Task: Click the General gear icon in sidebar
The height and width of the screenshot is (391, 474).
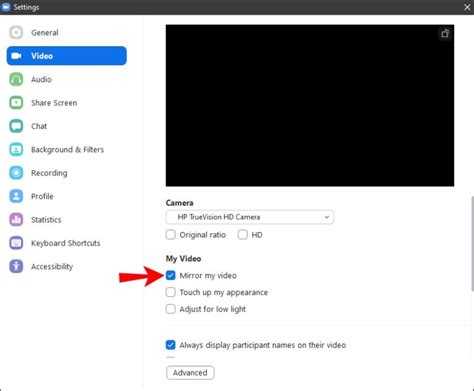Action: pyautogui.click(x=16, y=33)
